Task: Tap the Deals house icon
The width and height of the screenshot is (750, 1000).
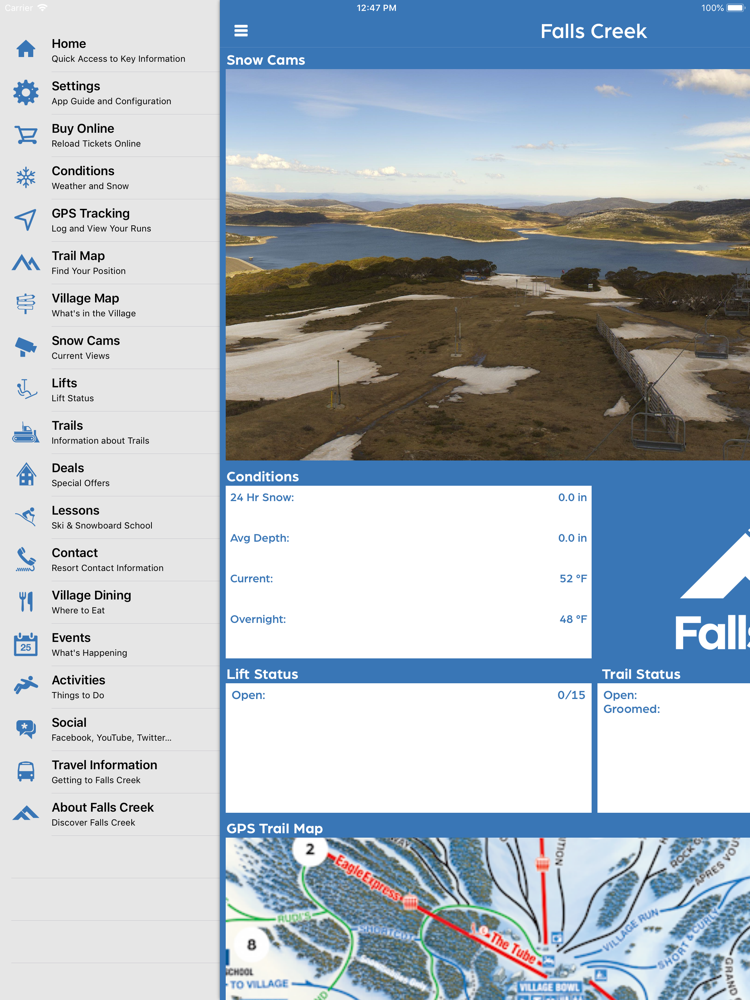Action: pos(26,474)
